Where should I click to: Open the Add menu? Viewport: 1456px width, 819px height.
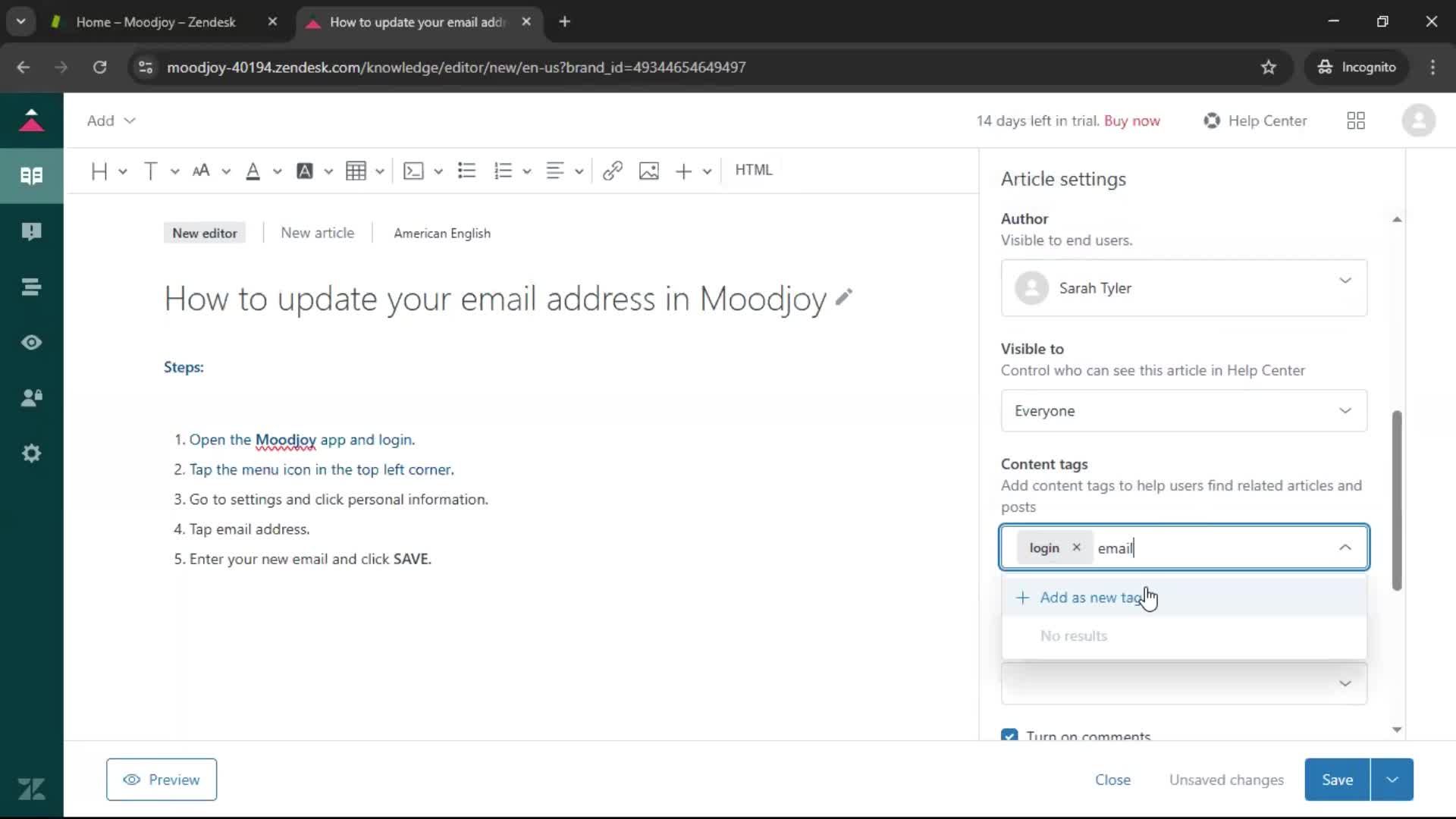[x=111, y=121]
